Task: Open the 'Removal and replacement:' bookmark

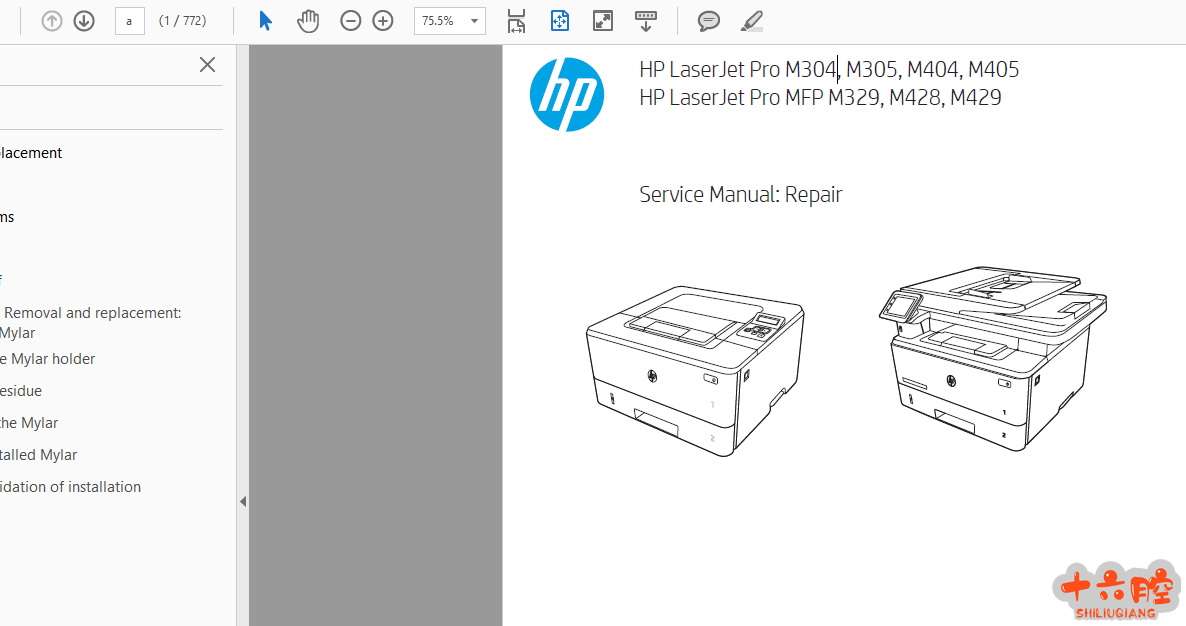Action: (x=93, y=313)
